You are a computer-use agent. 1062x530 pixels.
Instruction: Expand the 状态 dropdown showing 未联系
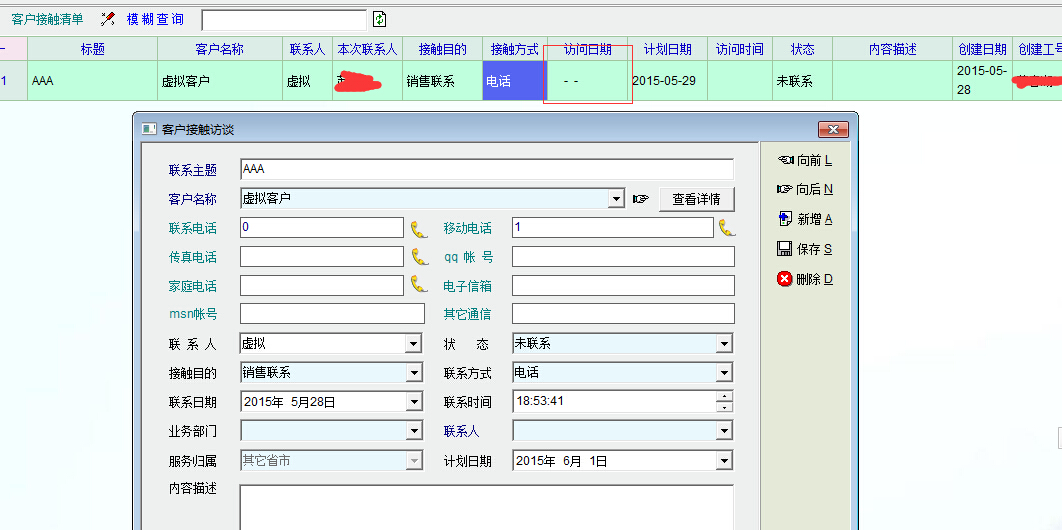(725, 344)
